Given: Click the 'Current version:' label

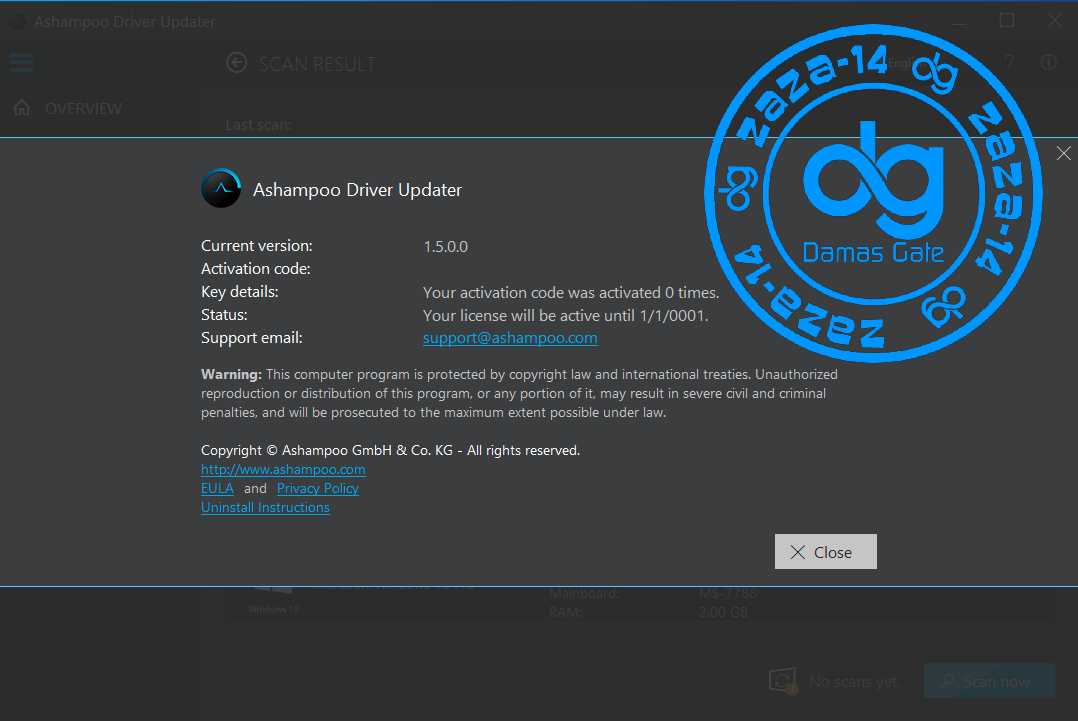Looking at the screenshot, I should click(256, 245).
